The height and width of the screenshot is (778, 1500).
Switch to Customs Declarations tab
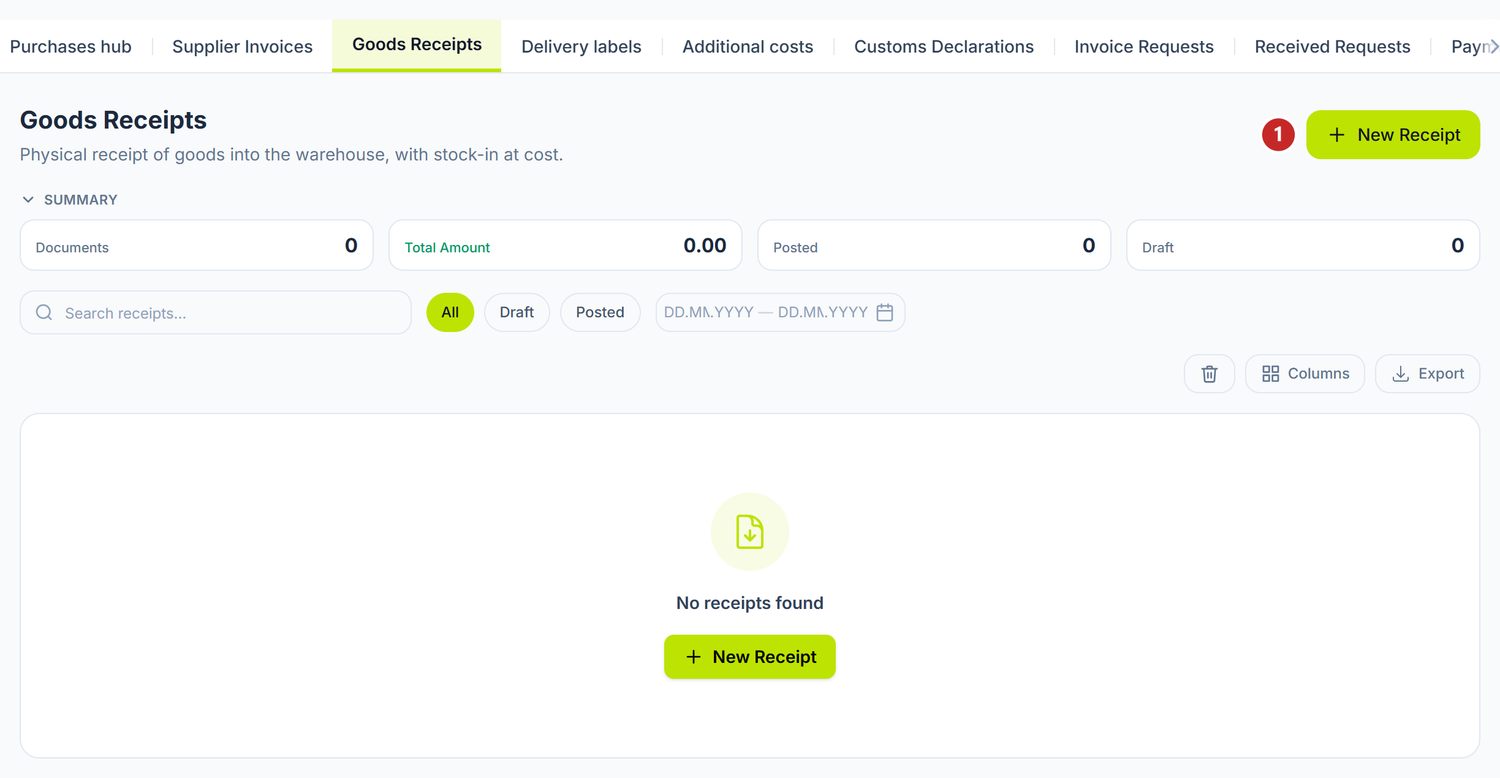944,47
